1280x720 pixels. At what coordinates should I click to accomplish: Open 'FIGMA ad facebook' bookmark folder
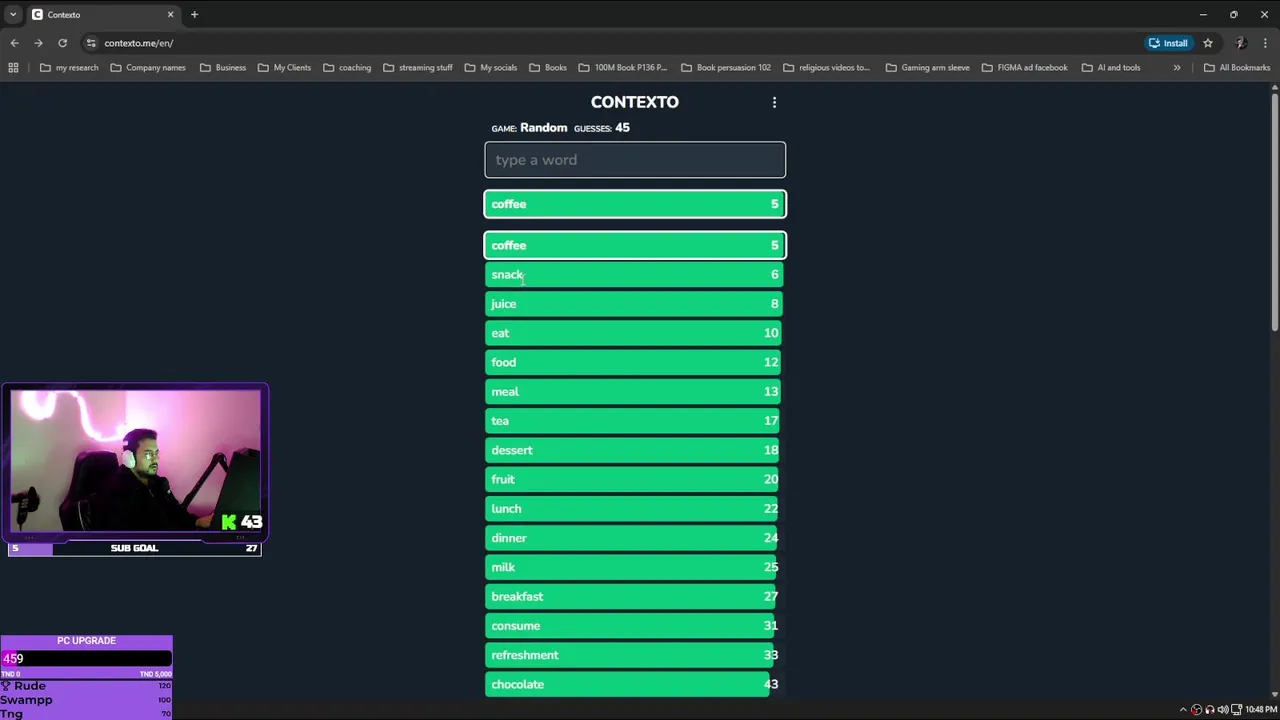1024,67
